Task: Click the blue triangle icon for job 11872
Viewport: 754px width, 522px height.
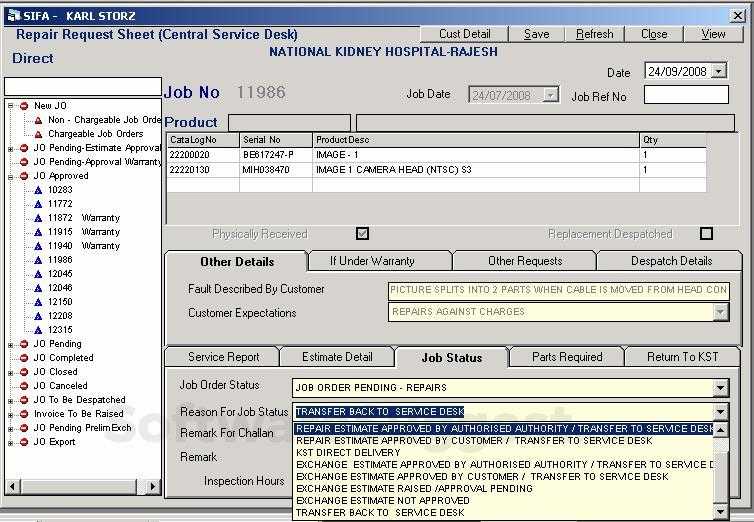Action: coord(38,218)
